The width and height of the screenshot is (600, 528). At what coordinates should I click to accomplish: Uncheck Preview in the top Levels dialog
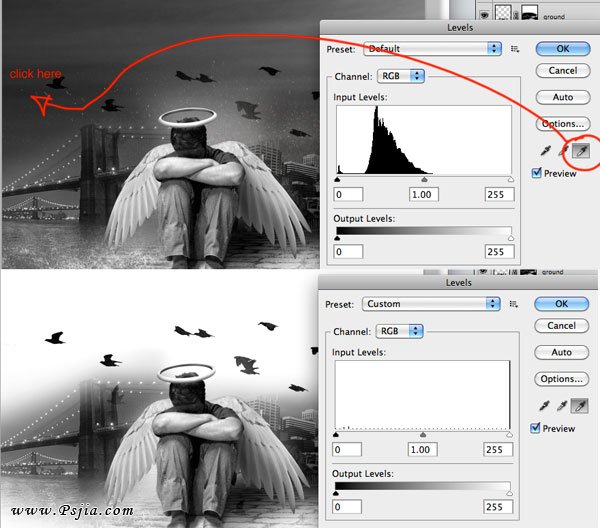pos(538,173)
